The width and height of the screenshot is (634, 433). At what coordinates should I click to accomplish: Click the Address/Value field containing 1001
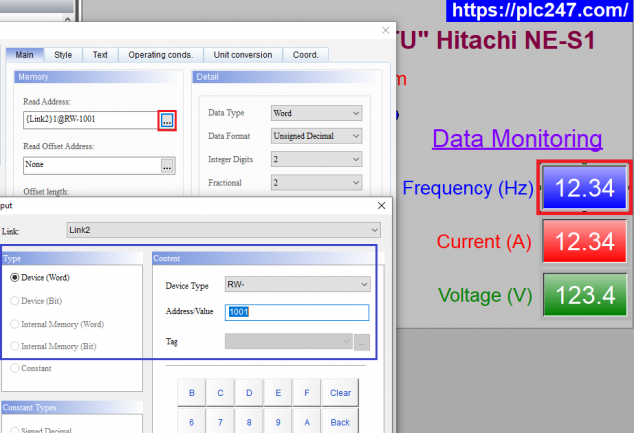(x=297, y=312)
